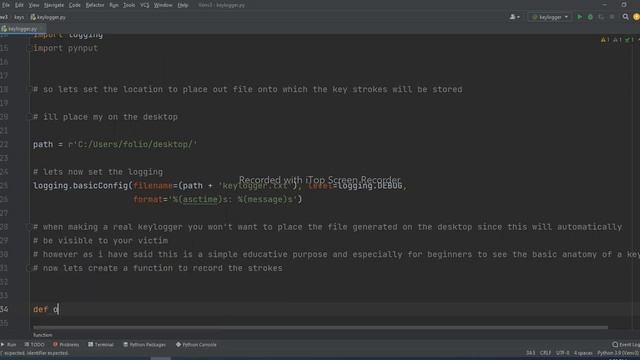Open the Python Packages tool window
Viewport: 640px width, 360px height.
coord(144,344)
